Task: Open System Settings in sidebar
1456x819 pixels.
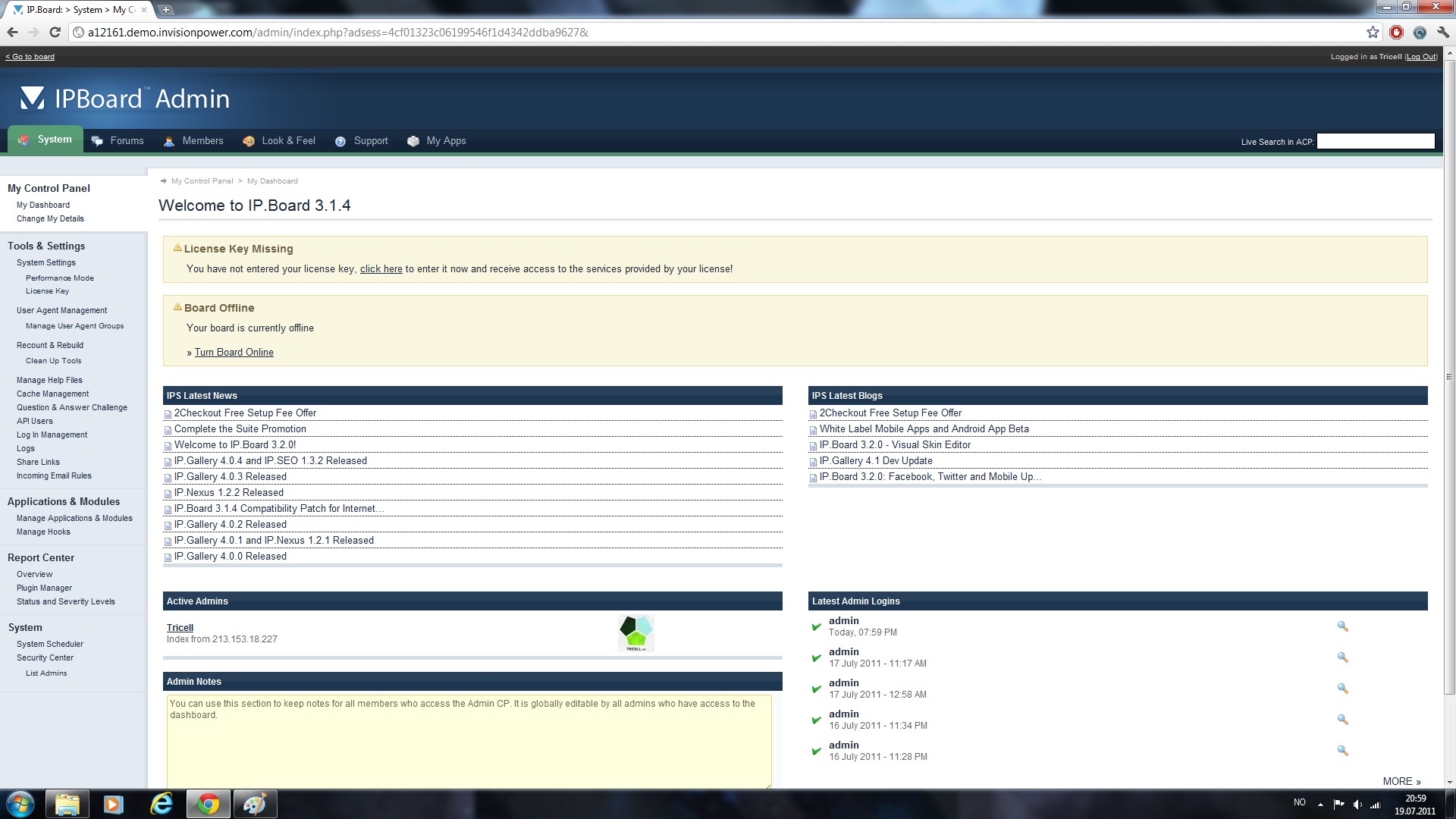Action: (x=46, y=262)
